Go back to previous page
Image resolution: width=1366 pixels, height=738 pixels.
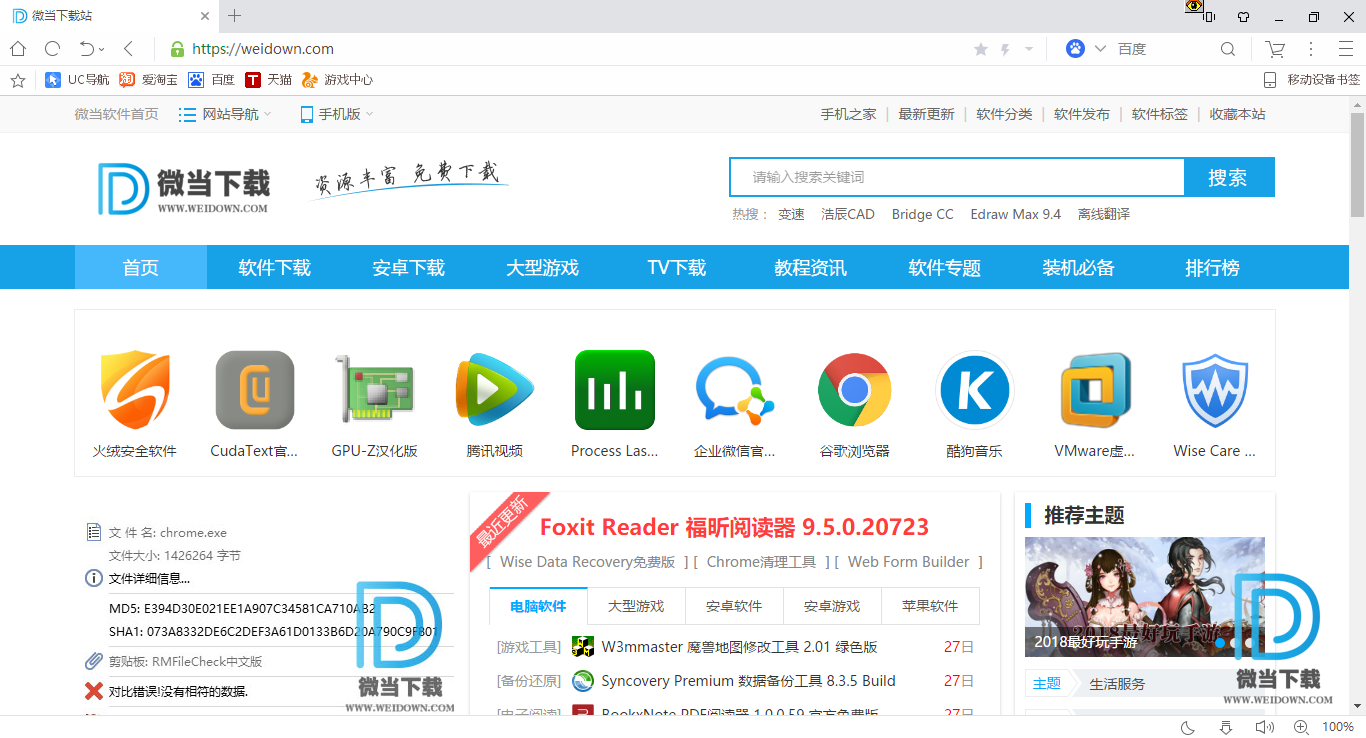pos(128,49)
